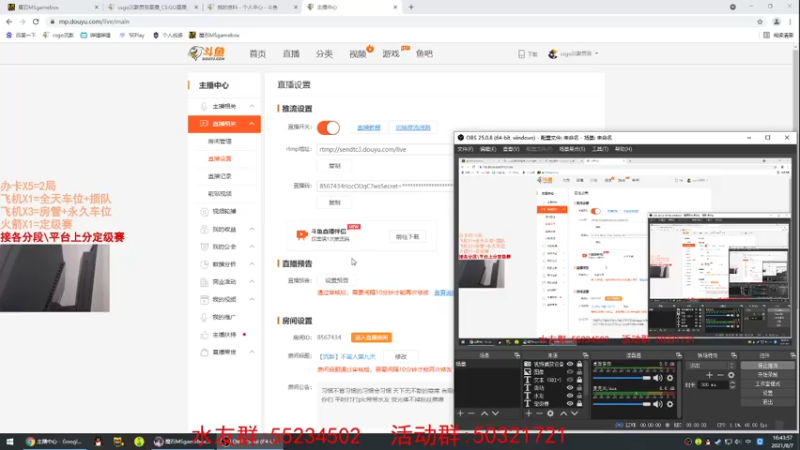Screen dimensions: 800x450
Task: Bookmark this page with star icon
Action: (760, 21)
